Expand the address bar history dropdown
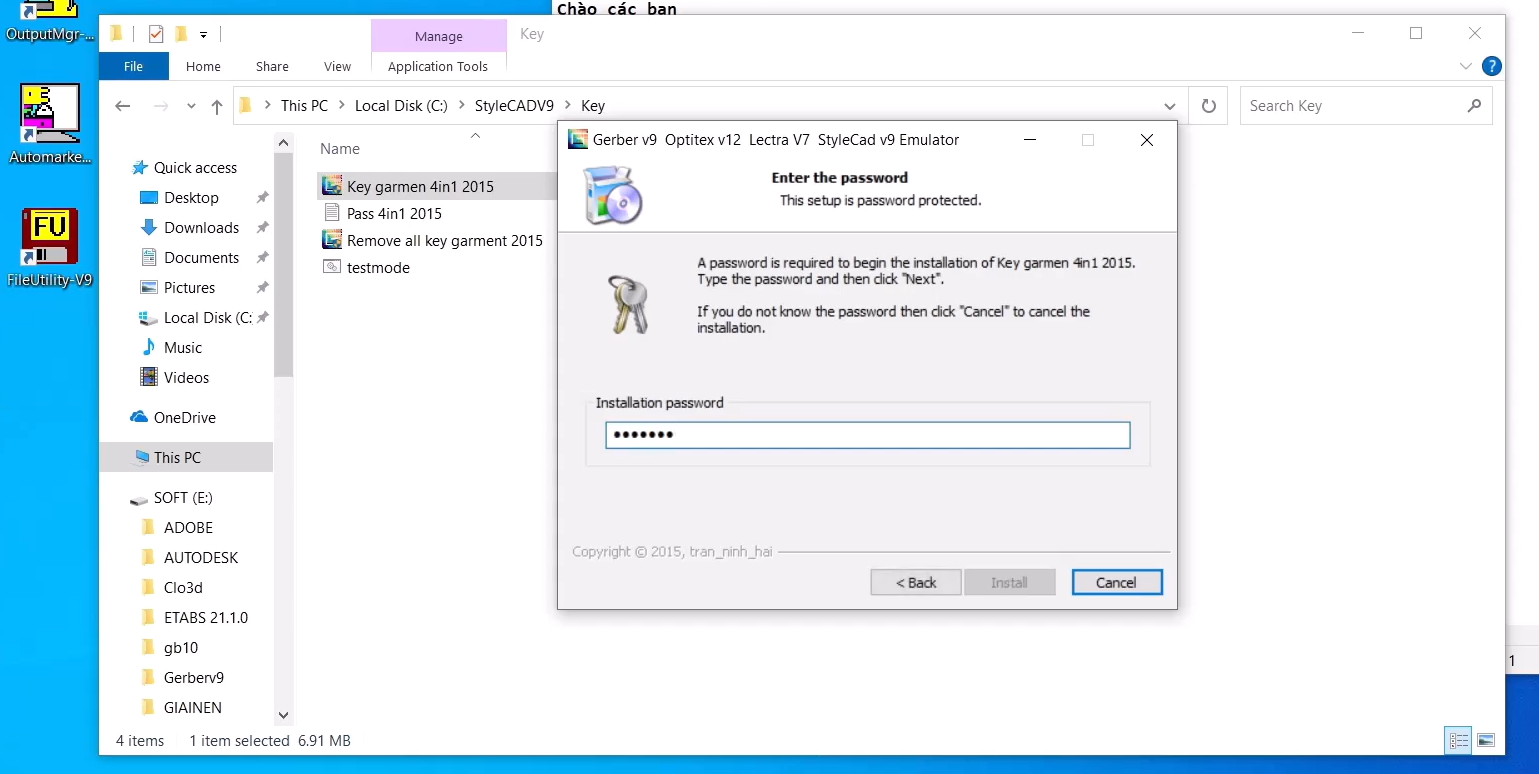 [1170, 106]
